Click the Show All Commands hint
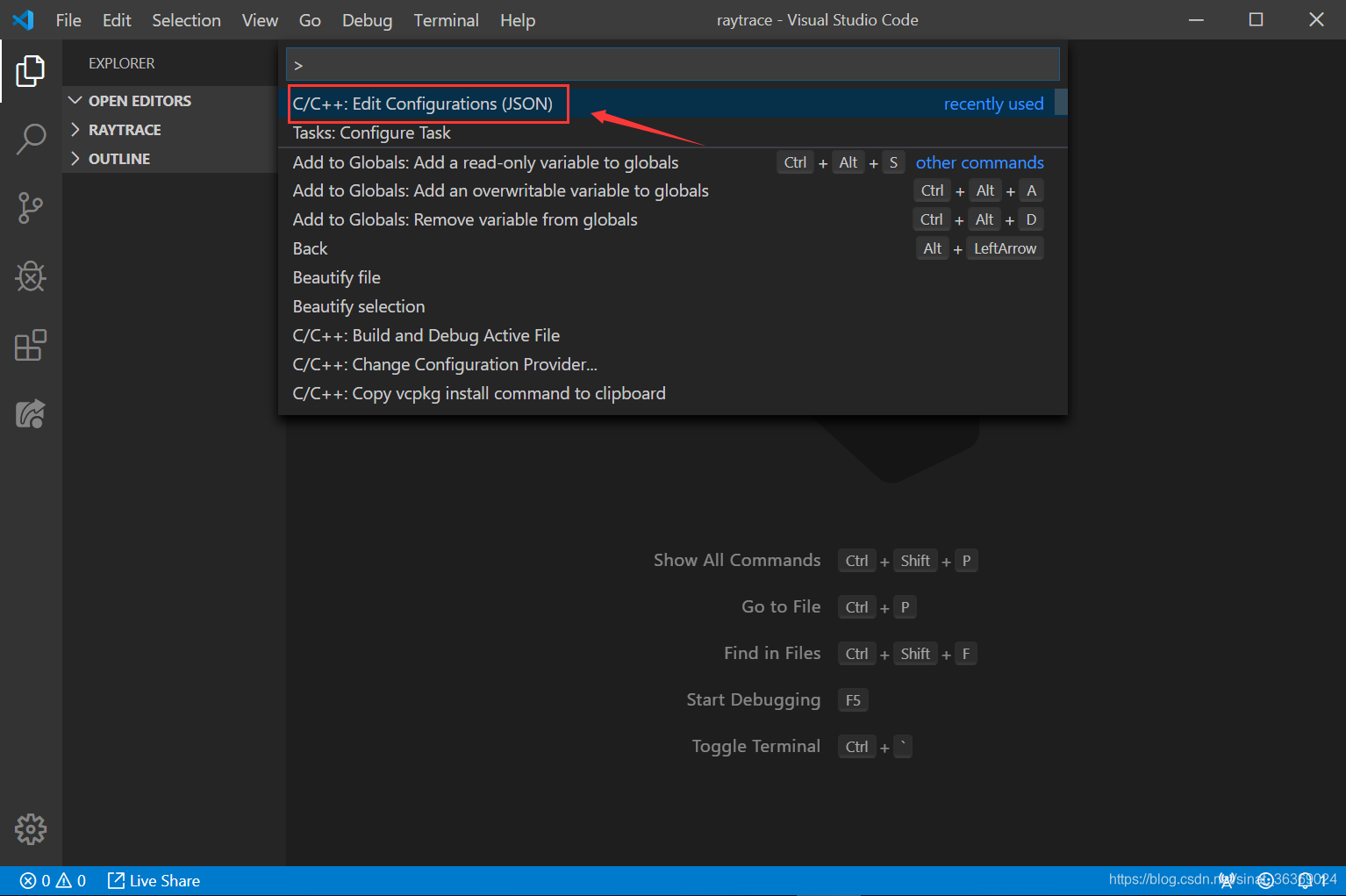Image resolution: width=1346 pixels, height=896 pixels. [737, 560]
